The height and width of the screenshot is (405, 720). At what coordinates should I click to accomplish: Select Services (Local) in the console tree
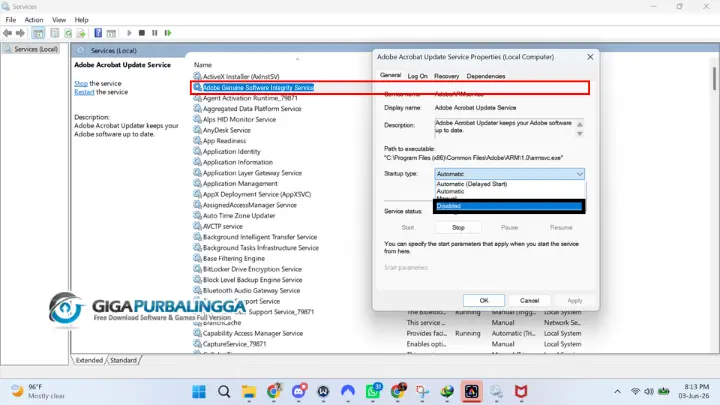click(x=36, y=49)
